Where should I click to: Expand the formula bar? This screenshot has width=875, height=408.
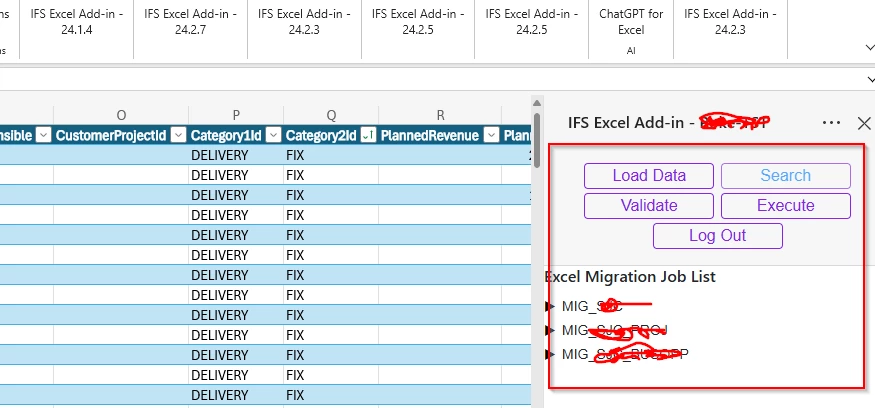click(869, 80)
